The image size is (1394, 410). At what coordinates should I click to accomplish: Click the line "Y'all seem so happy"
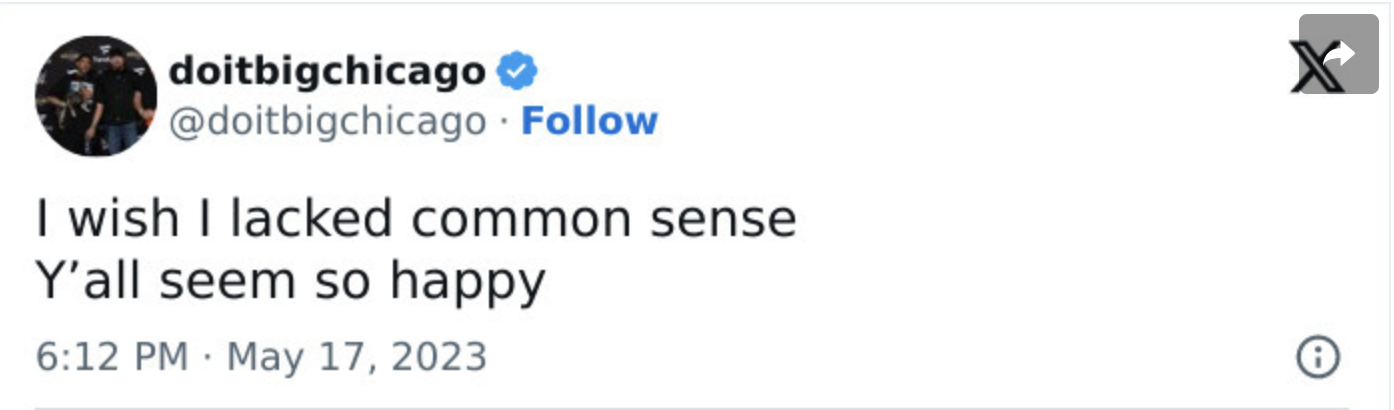pos(291,282)
